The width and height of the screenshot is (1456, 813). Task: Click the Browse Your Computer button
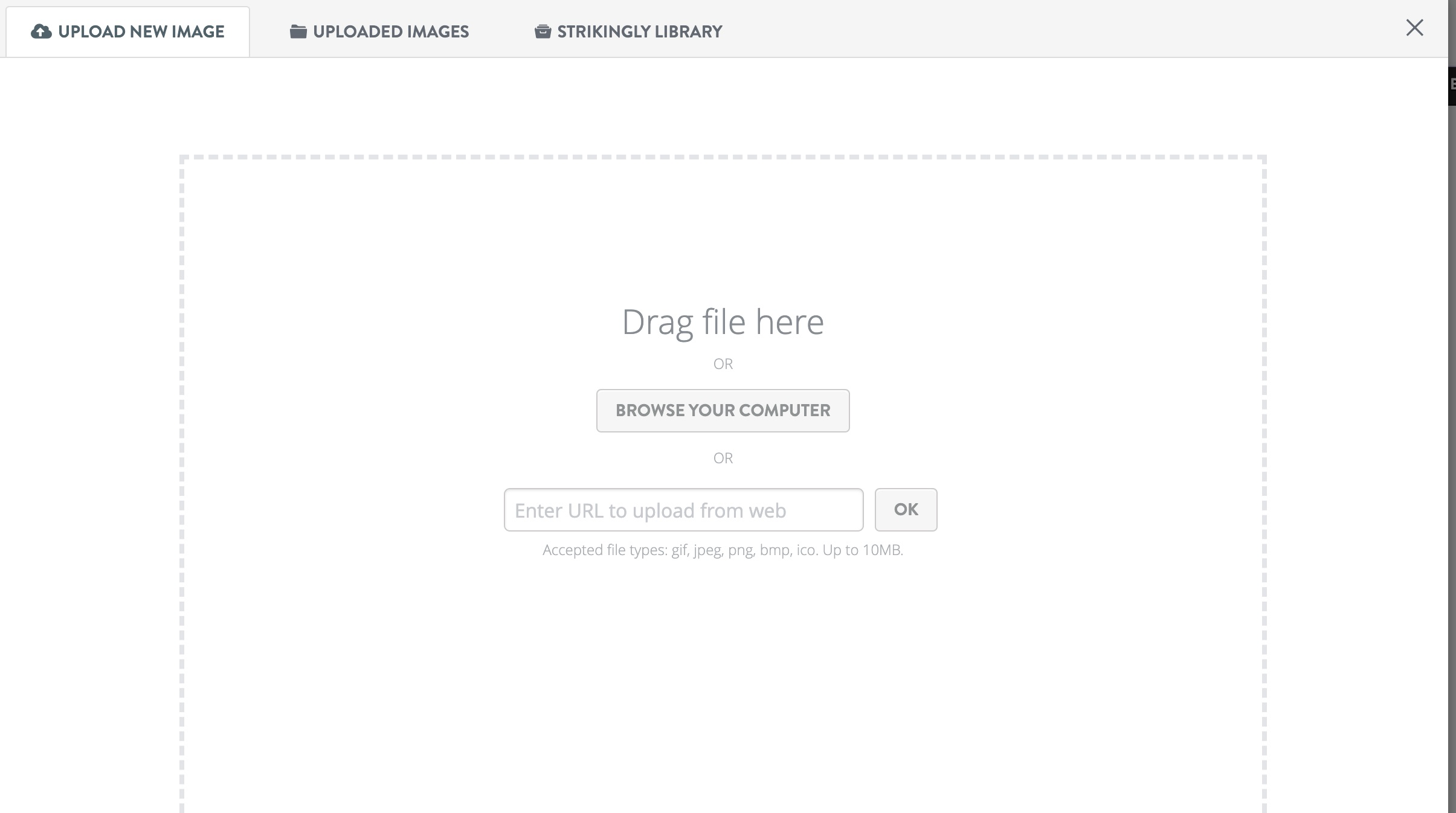723,411
